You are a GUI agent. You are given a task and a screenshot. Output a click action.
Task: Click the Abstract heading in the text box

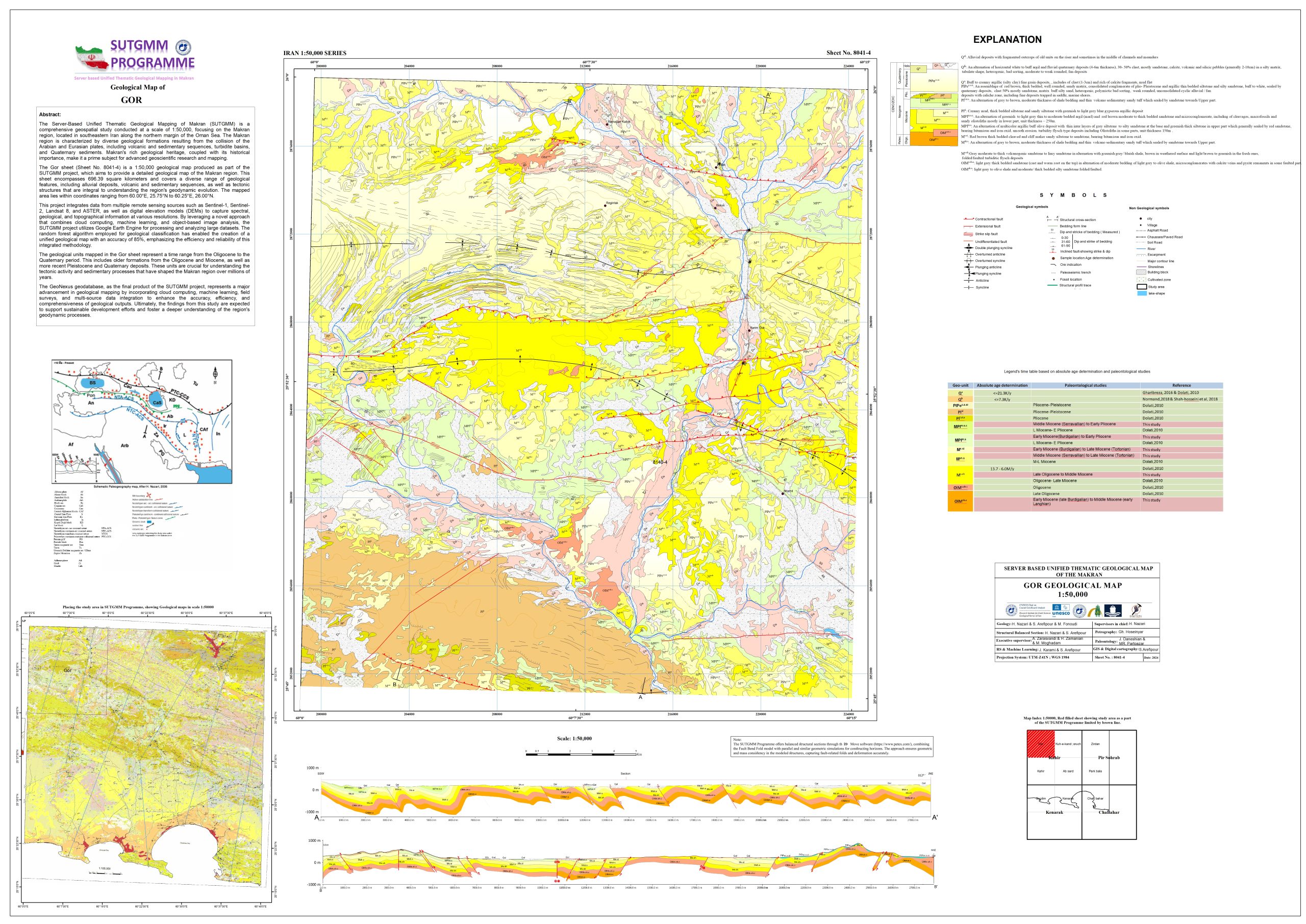[50, 114]
